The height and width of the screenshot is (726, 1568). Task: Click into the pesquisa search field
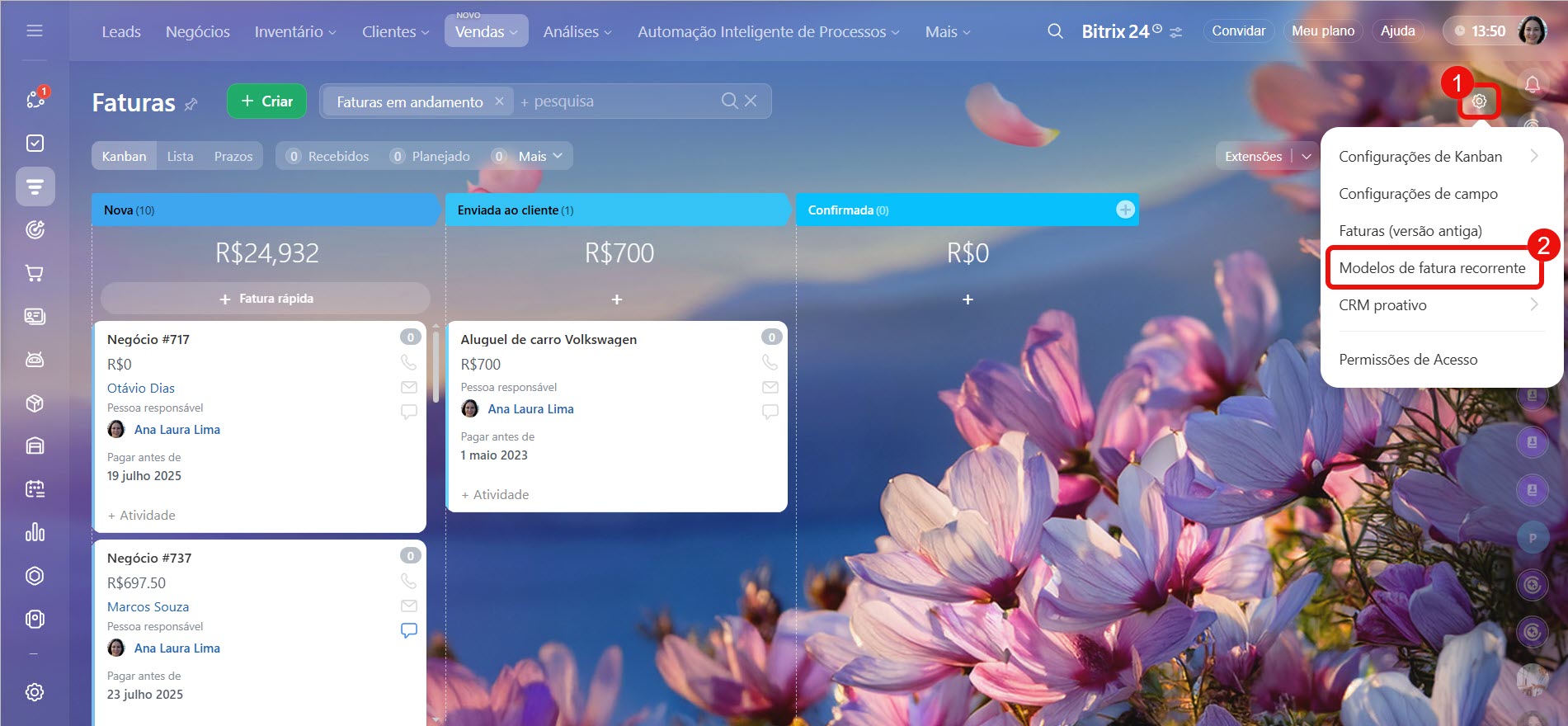[619, 101]
